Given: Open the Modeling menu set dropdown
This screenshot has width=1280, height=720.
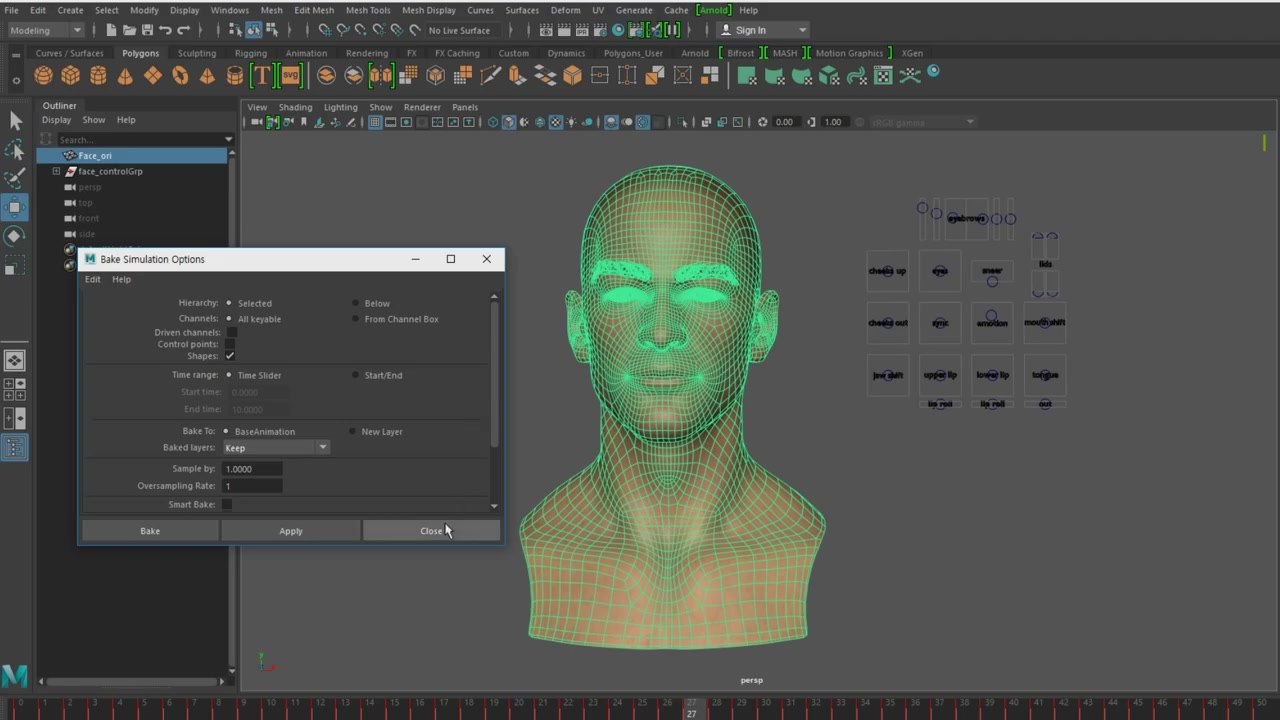Looking at the screenshot, I should point(46,30).
